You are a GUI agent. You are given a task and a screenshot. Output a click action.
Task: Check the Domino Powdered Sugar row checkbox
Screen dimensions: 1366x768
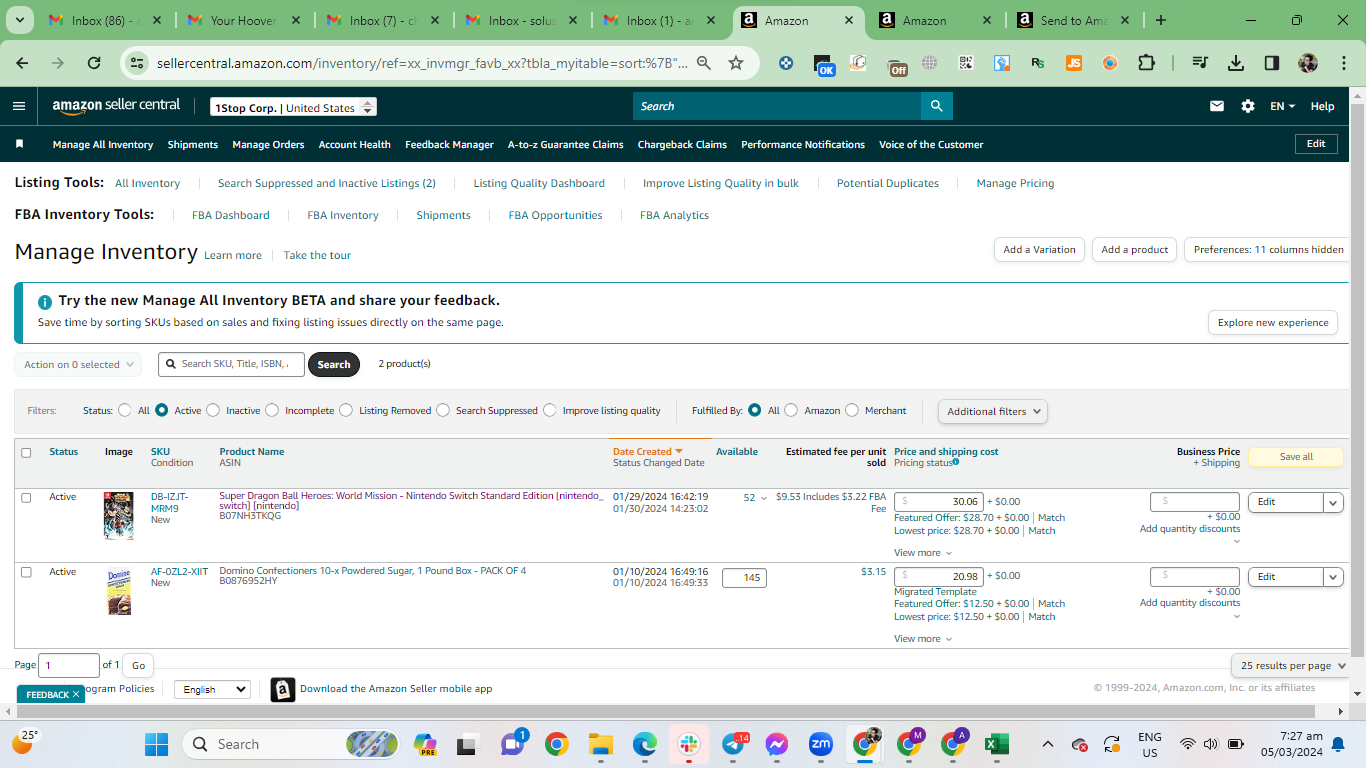(26, 572)
